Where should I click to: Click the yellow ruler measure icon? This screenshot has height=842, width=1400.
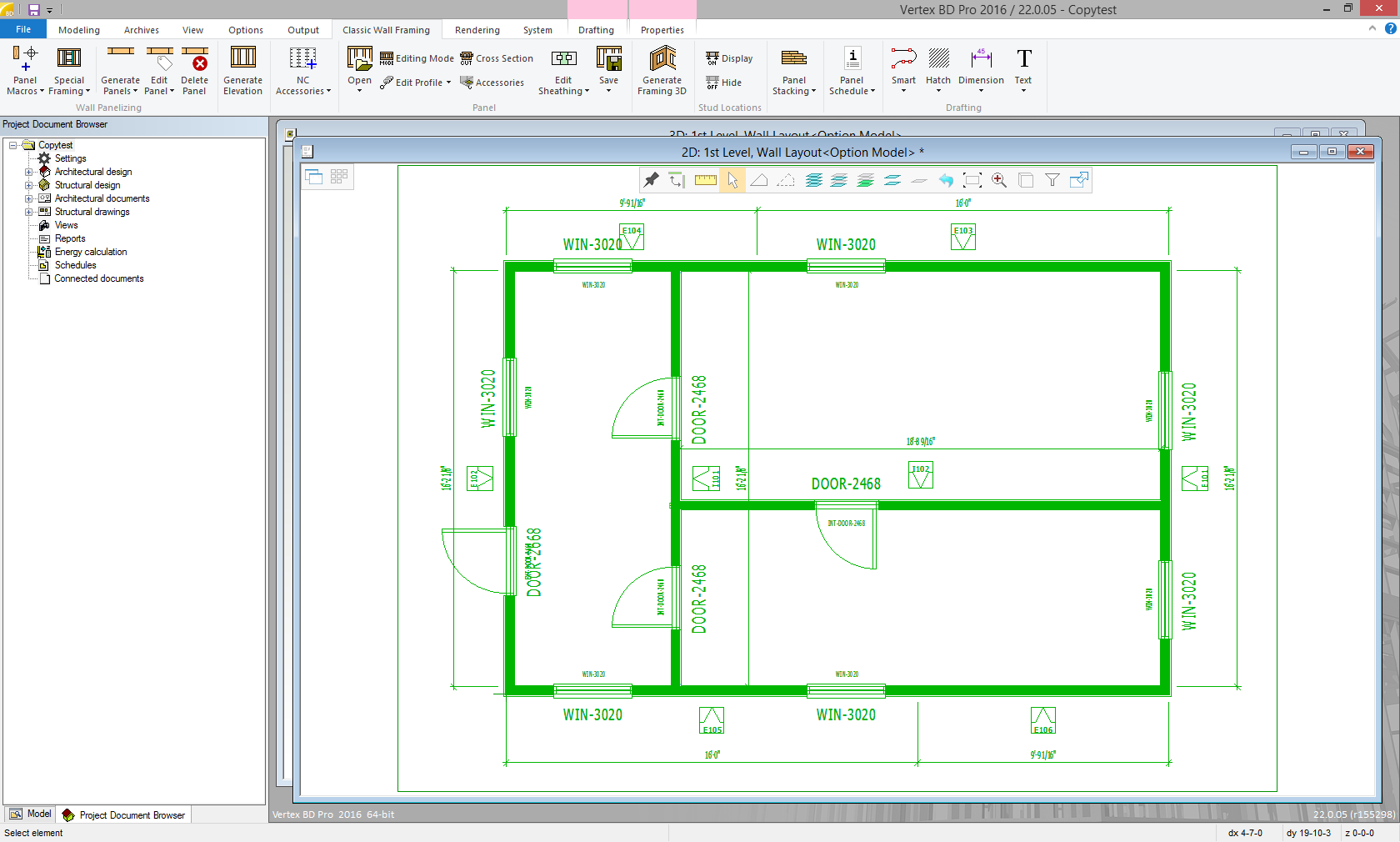click(x=706, y=180)
